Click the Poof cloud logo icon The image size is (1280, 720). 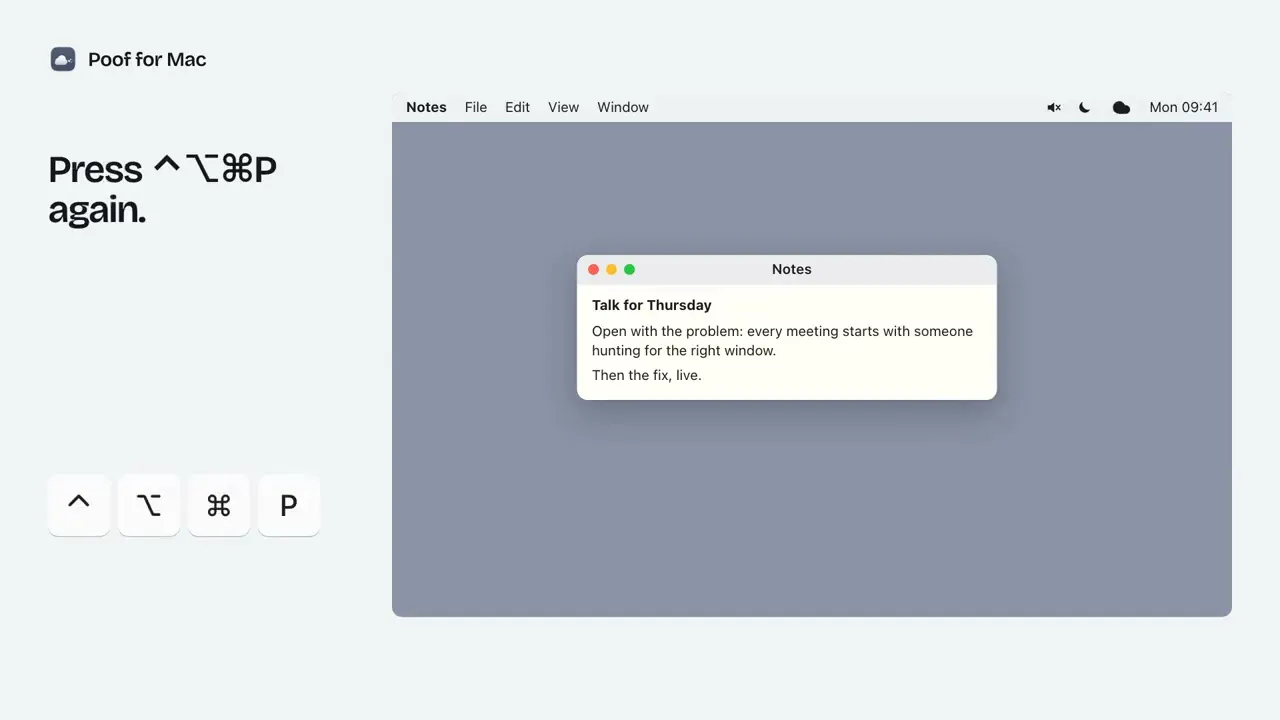[x=63, y=59]
